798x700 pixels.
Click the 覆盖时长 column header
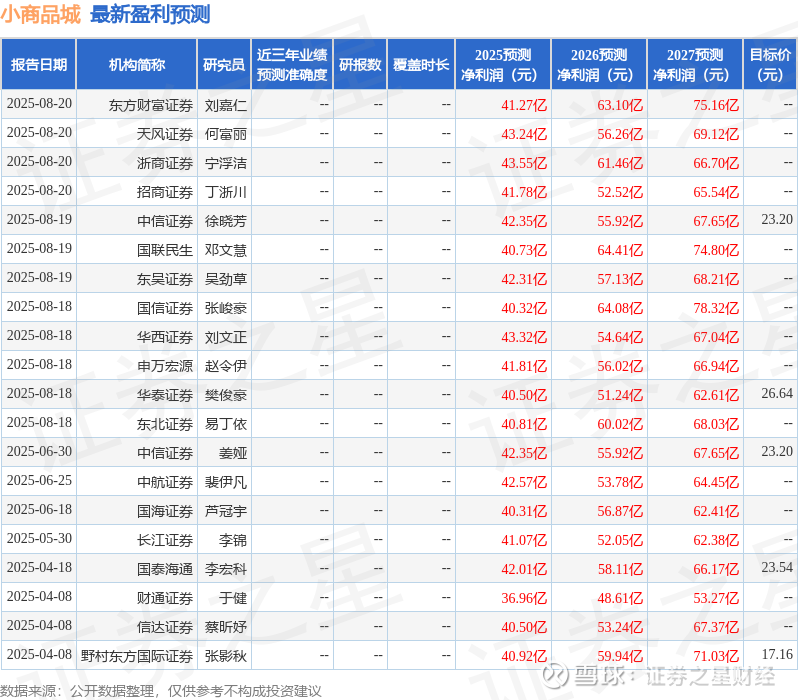(x=421, y=65)
